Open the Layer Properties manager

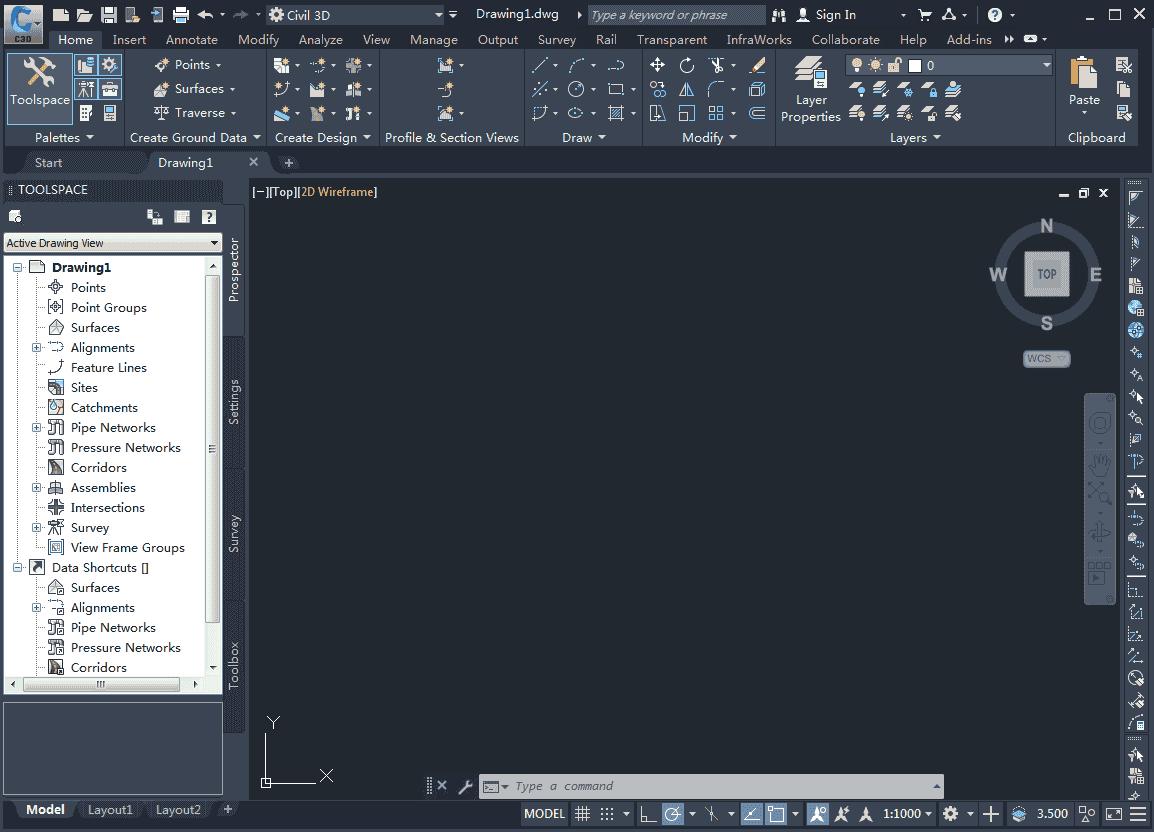click(x=810, y=89)
